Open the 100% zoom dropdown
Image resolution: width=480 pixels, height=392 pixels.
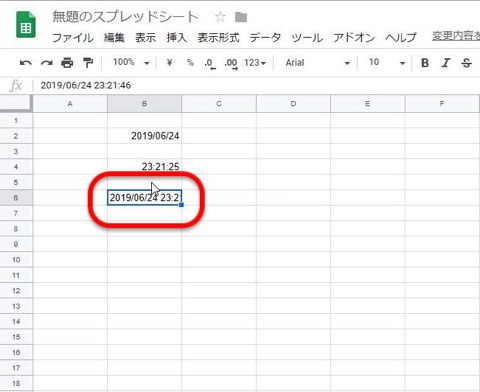[x=131, y=62]
